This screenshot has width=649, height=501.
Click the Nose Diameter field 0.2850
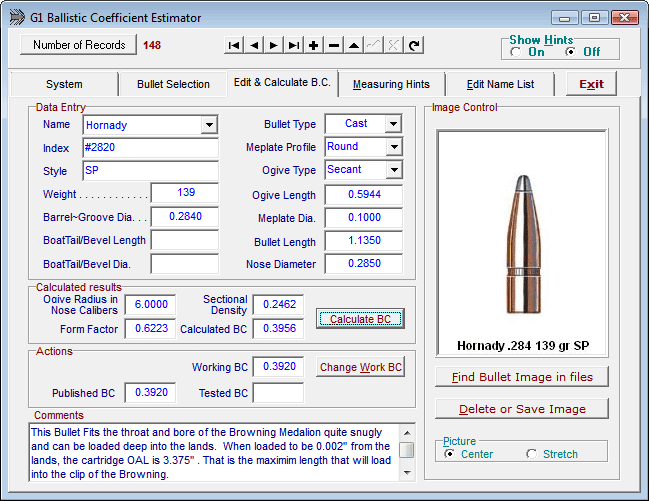click(x=364, y=264)
